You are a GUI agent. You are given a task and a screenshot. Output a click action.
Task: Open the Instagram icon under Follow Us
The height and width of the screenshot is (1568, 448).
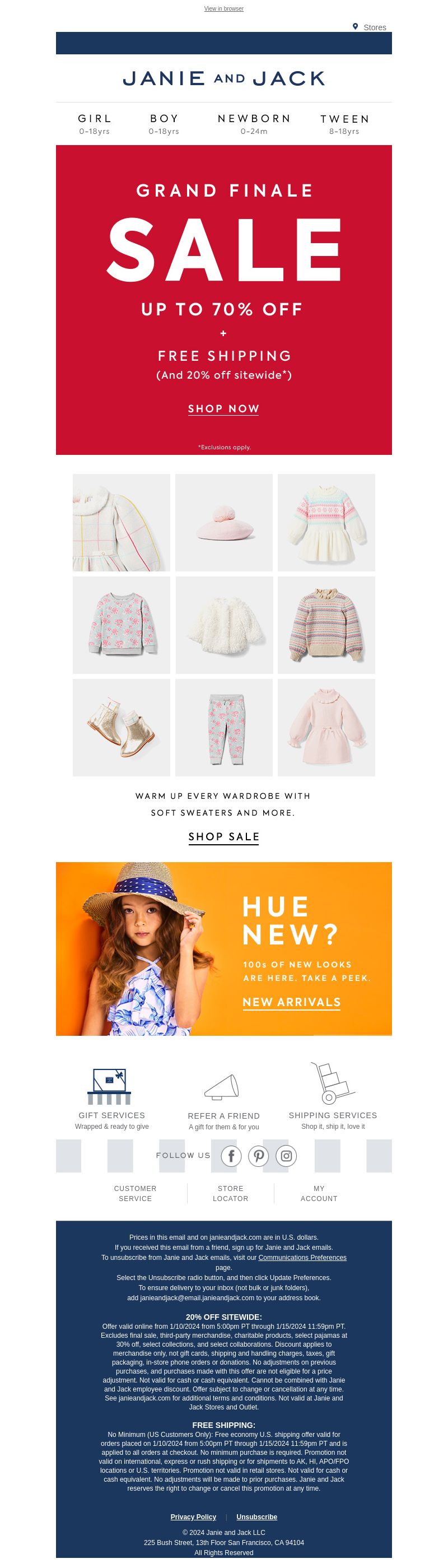click(286, 1156)
